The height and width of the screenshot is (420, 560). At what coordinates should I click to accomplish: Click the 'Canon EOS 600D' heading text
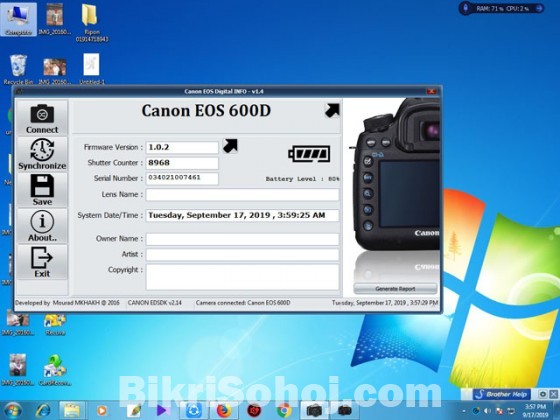pos(206,111)
